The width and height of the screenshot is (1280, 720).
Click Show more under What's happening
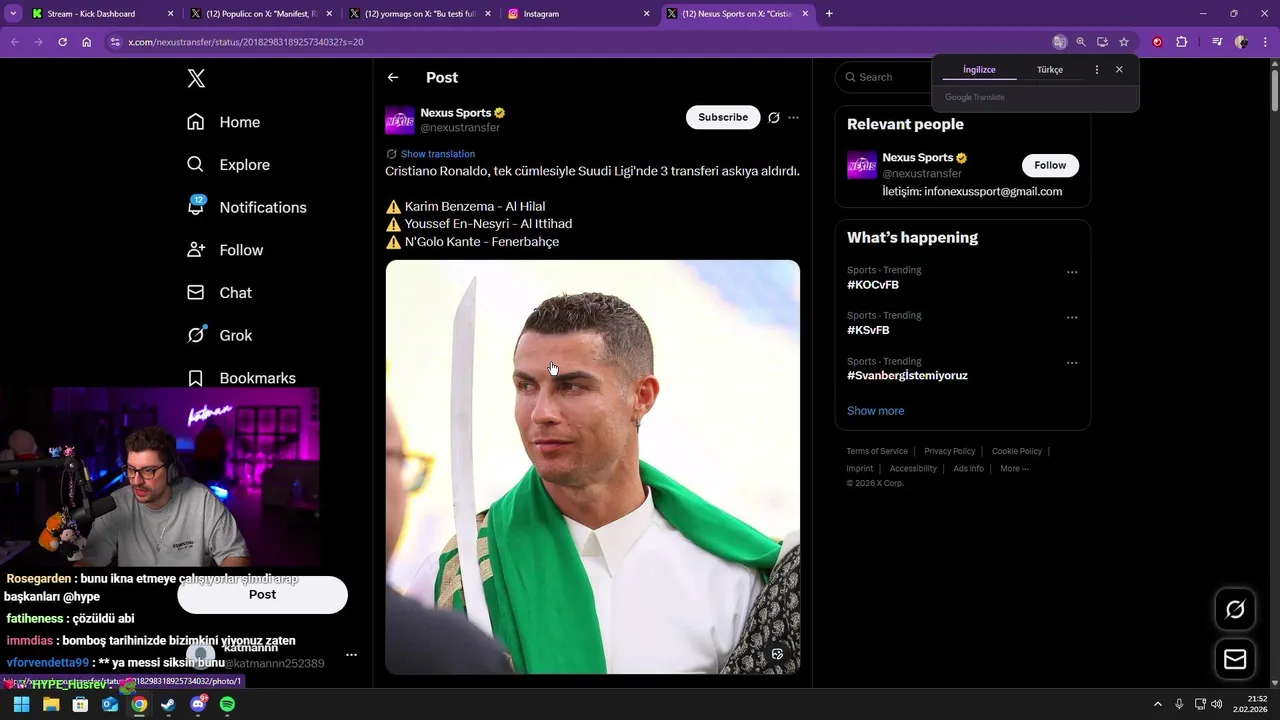pyautogui.click(x=875, y=411)
